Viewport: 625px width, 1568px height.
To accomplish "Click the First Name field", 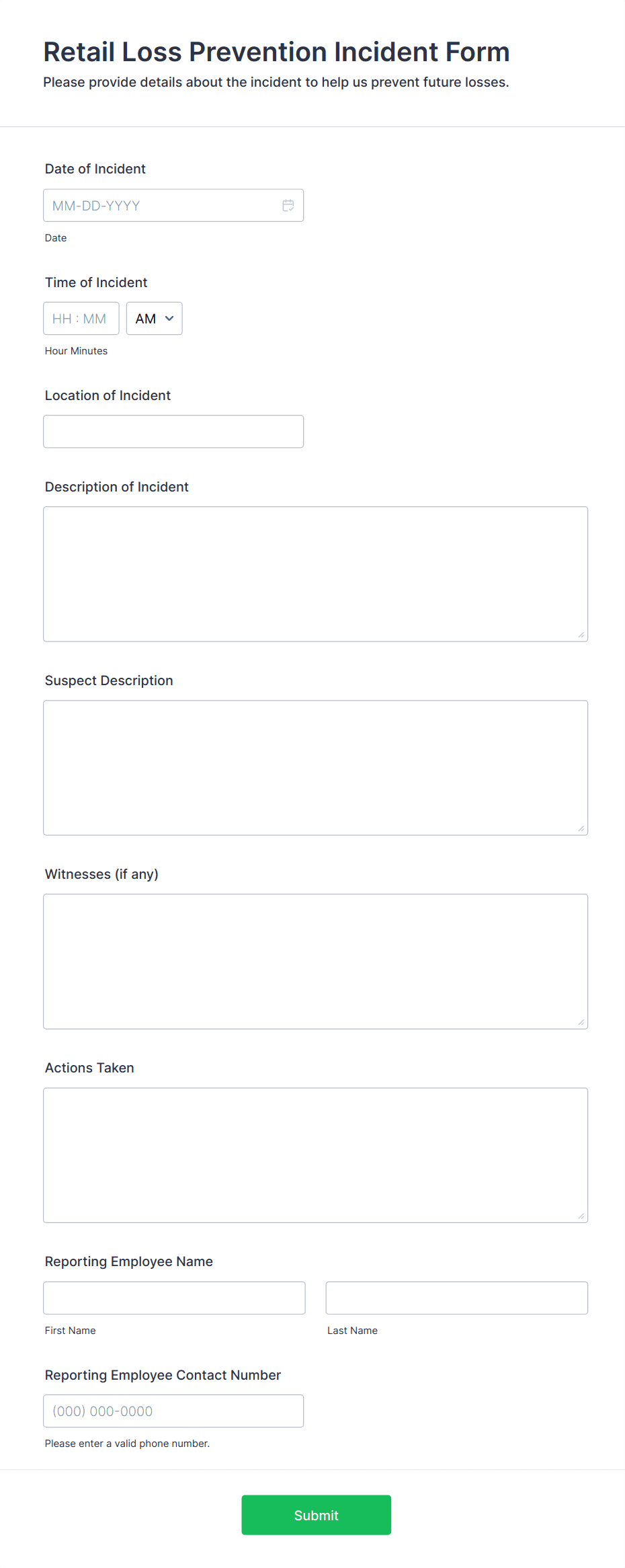I will coord(175,1298).
